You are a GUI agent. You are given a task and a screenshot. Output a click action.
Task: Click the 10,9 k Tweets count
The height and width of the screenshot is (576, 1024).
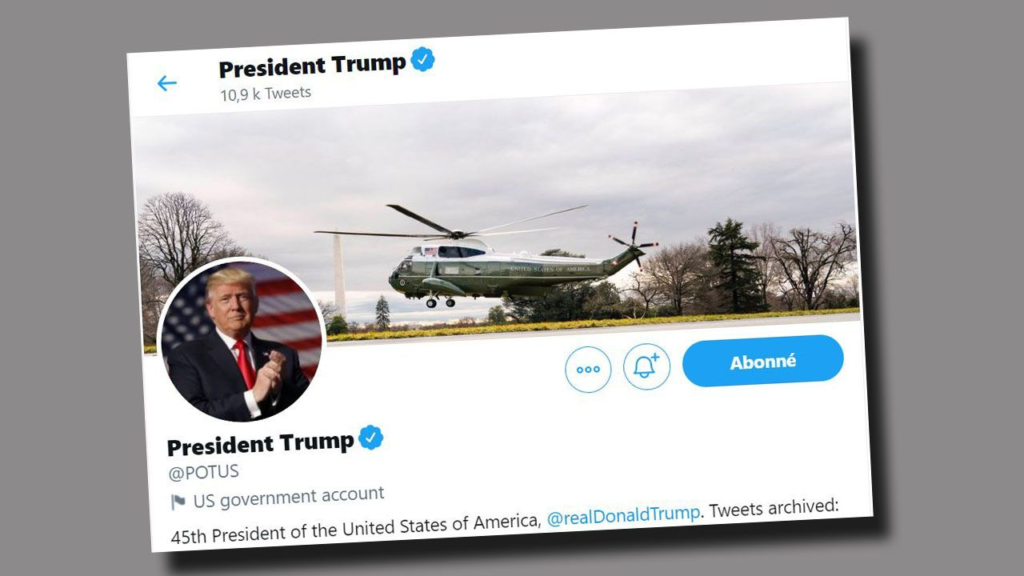tap(265, 94)
